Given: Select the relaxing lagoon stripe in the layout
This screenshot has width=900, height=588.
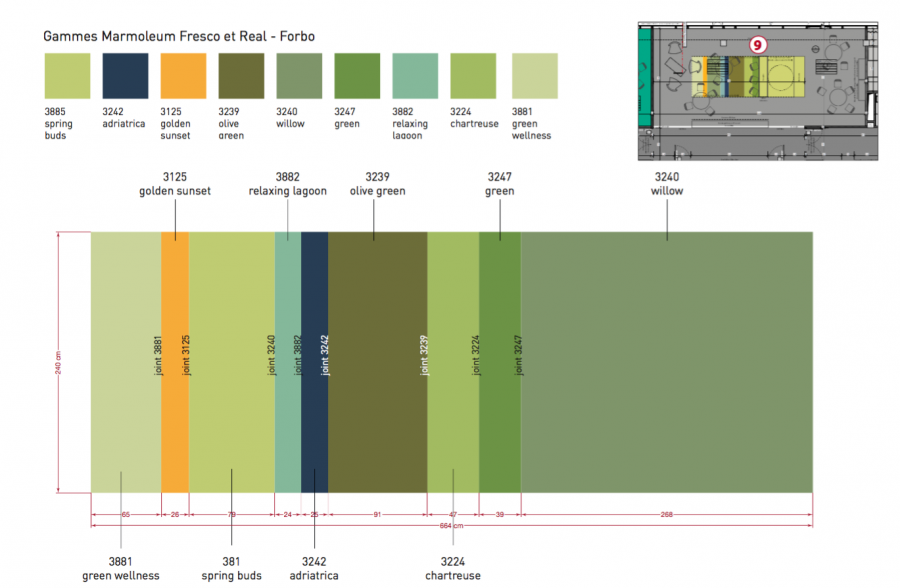Looking at the screenshot, I should [288, 362].
